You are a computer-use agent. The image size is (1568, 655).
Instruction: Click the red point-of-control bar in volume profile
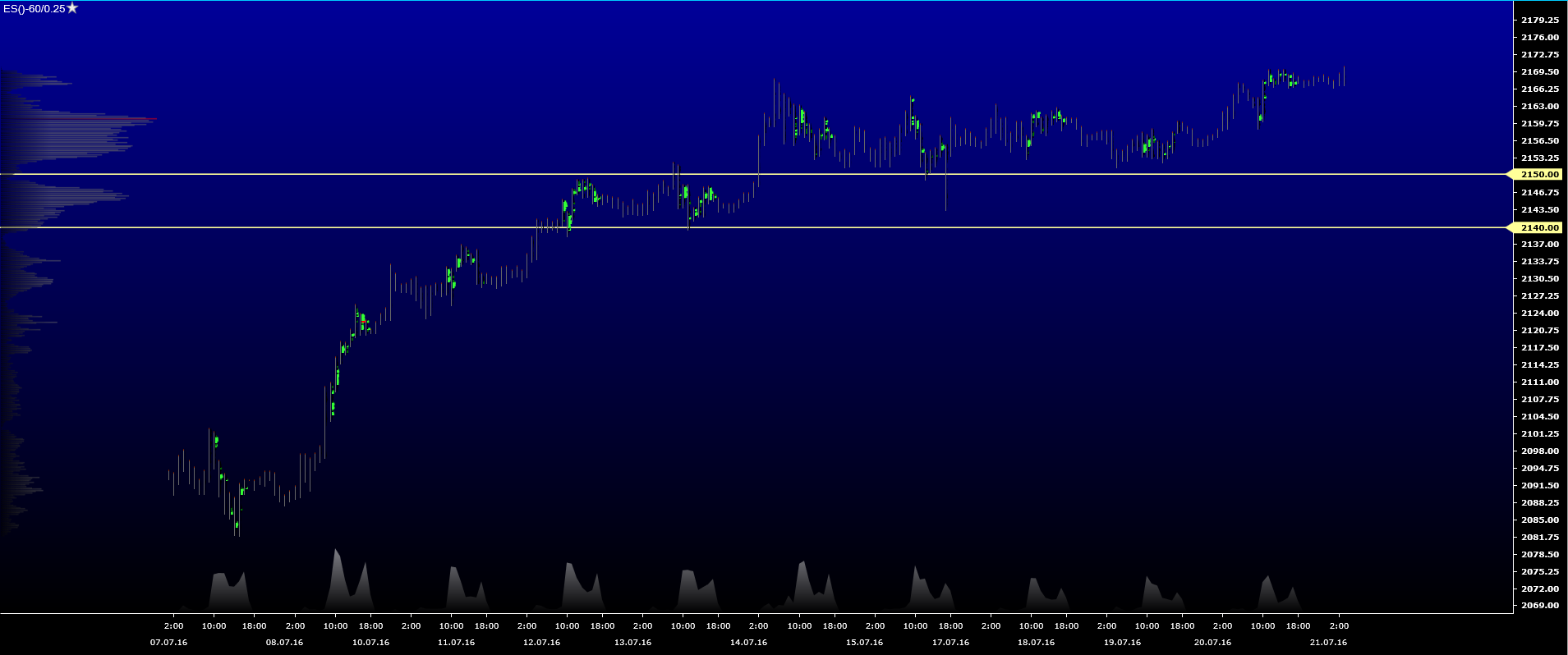[x=123, y=120]
